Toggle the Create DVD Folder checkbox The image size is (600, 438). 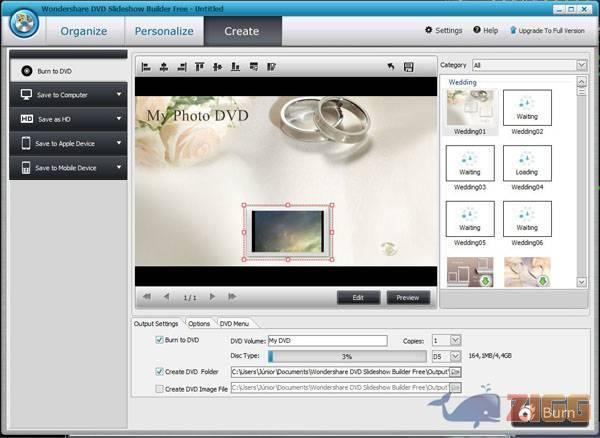(159, 371)
